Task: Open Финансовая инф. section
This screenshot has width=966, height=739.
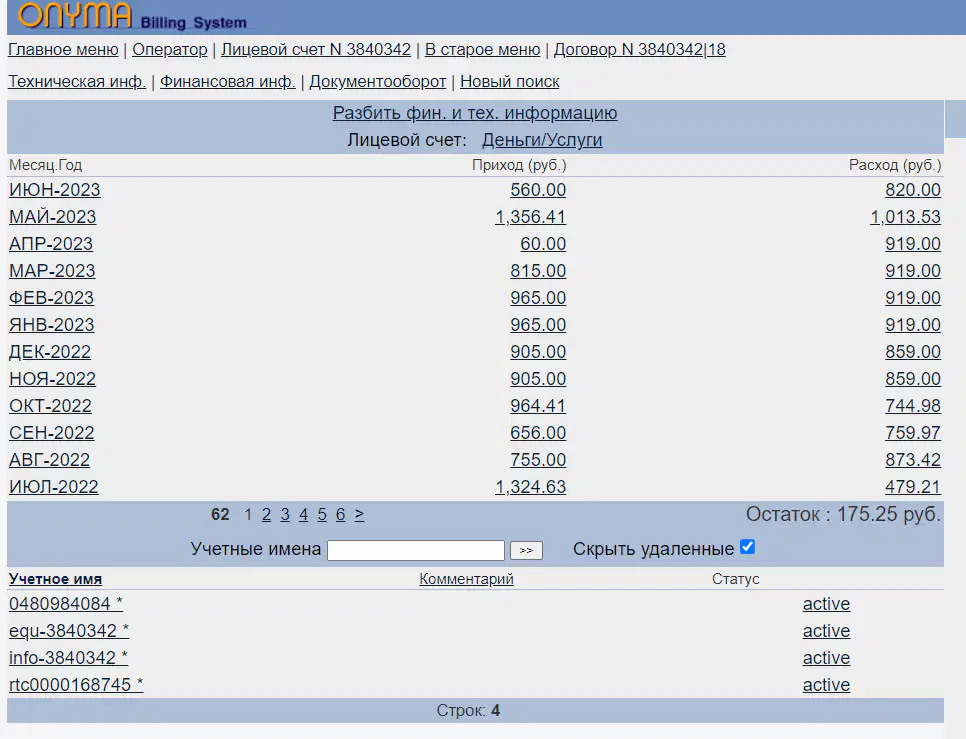Action: 228,81
